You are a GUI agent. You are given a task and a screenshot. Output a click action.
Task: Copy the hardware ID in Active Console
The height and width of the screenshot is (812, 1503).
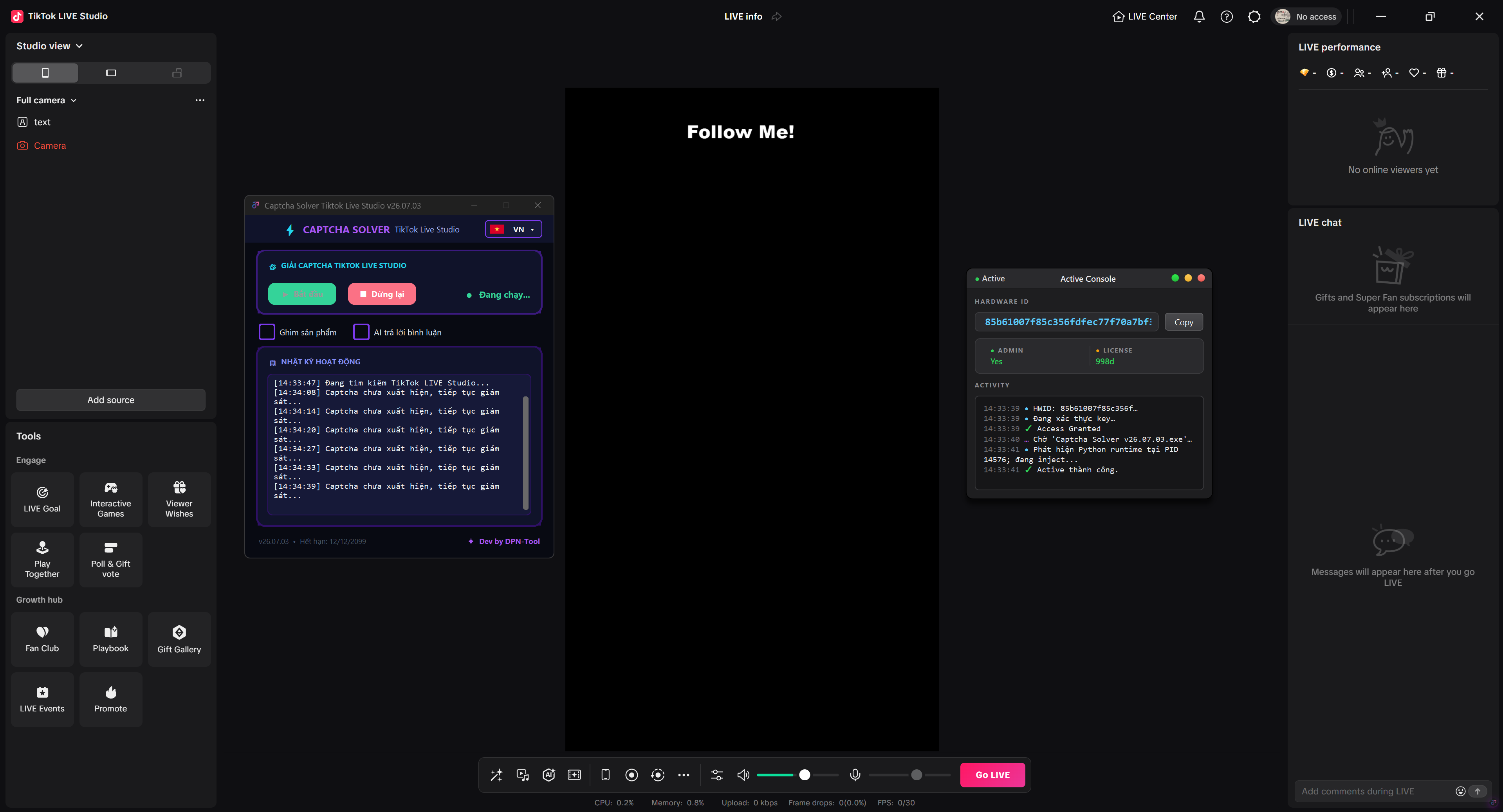1183,322
